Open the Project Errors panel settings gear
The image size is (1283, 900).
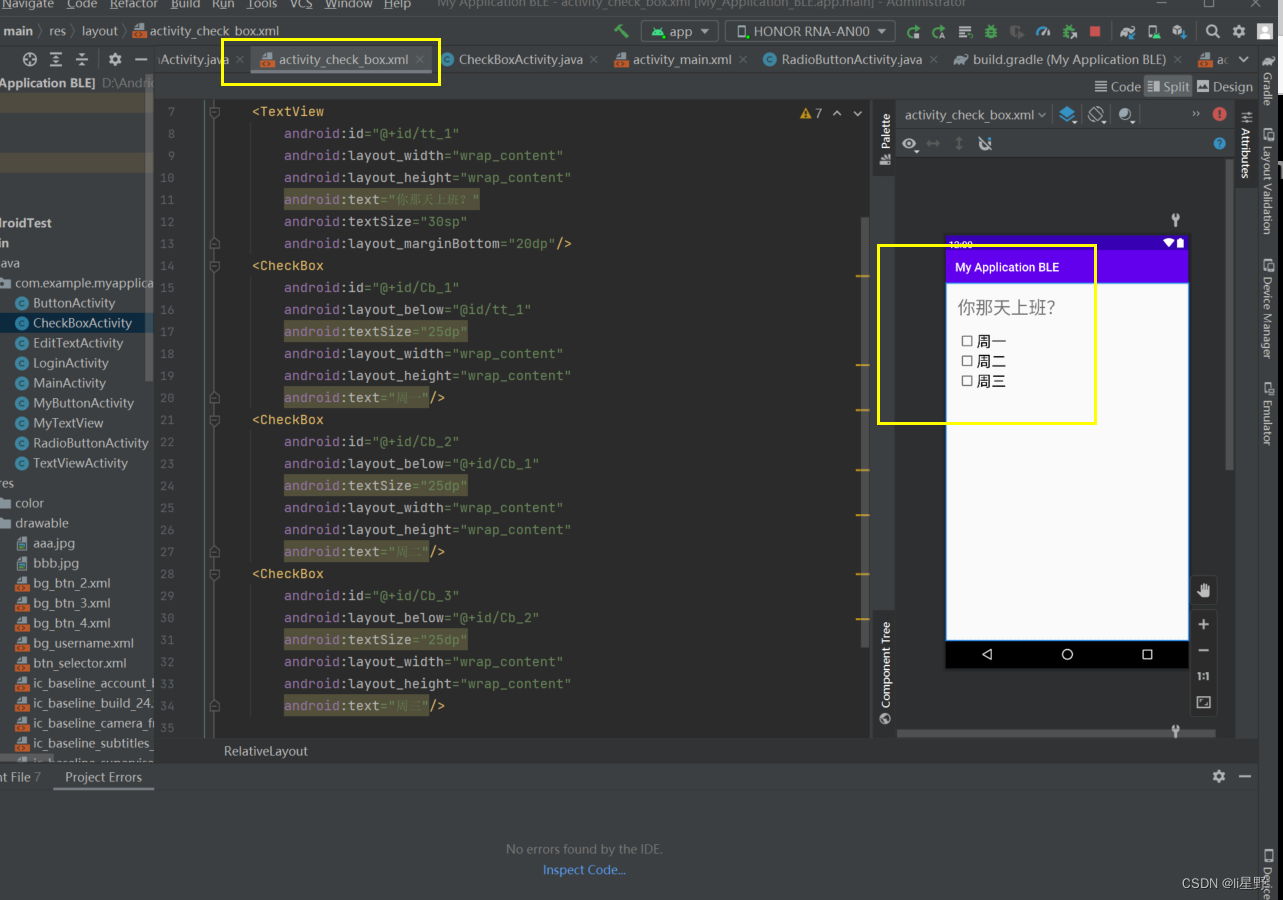tap(1219, 776)
